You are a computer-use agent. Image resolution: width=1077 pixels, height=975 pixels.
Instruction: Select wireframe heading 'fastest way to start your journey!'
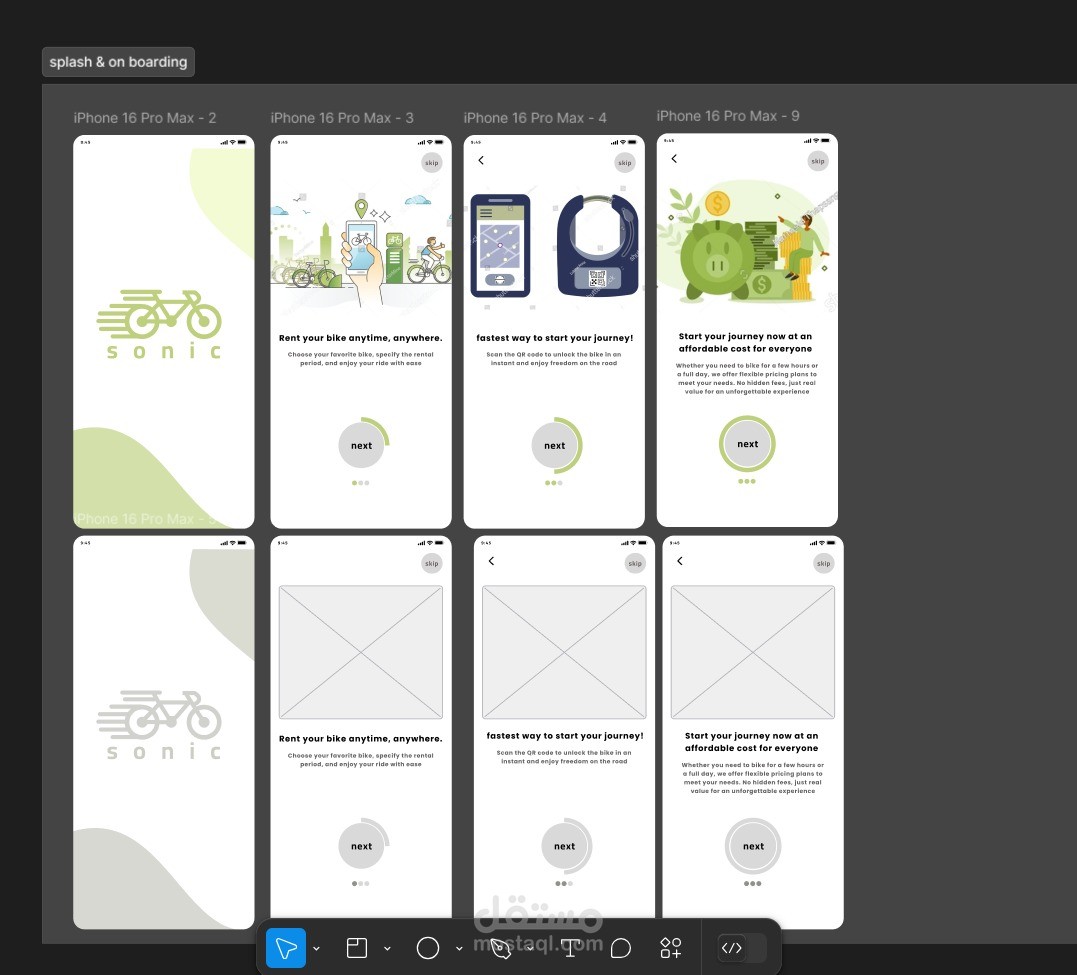point(565,736)
